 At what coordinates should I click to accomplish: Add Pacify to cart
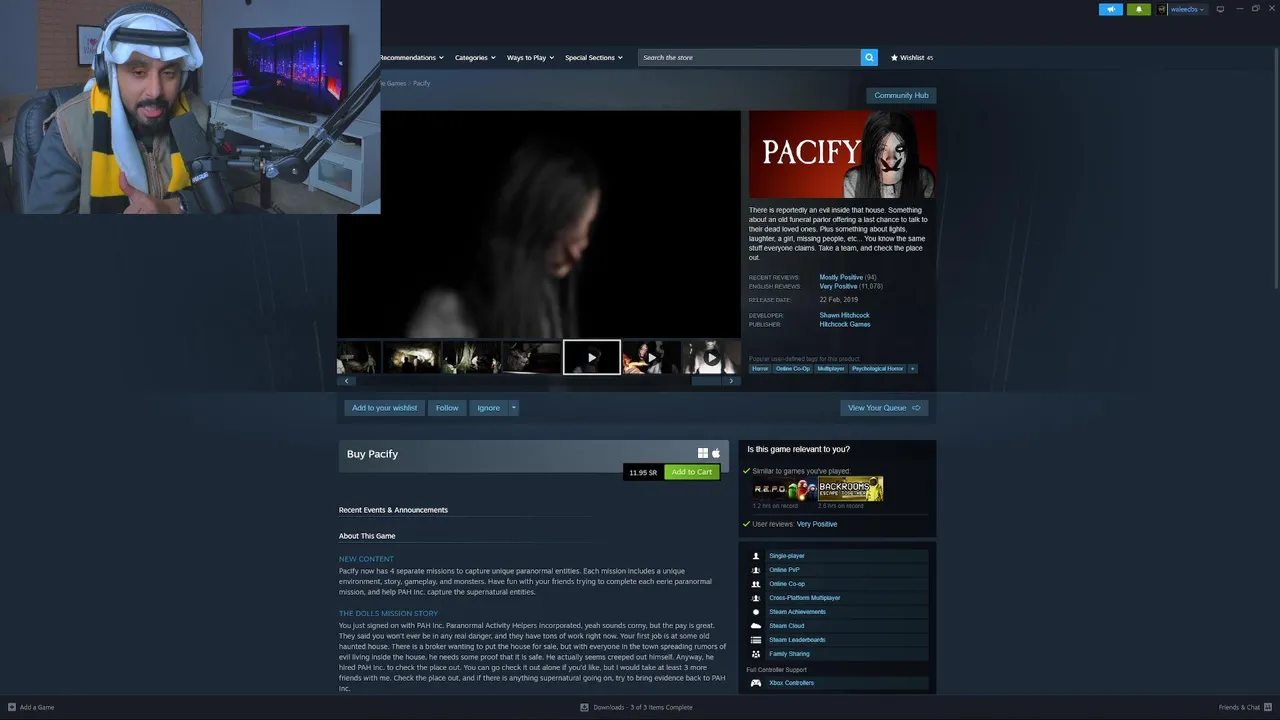692,472
